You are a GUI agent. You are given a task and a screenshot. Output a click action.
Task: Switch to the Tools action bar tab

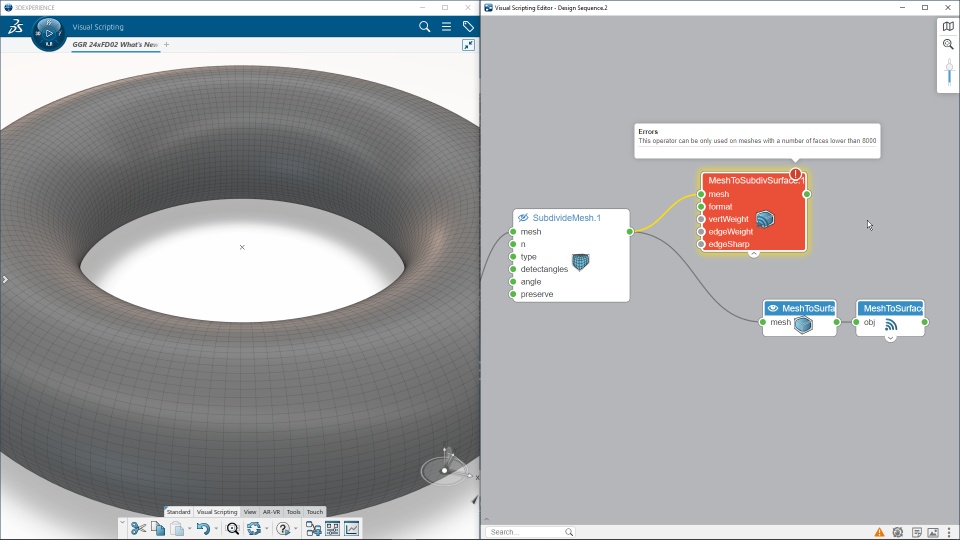tap(294, 512)
